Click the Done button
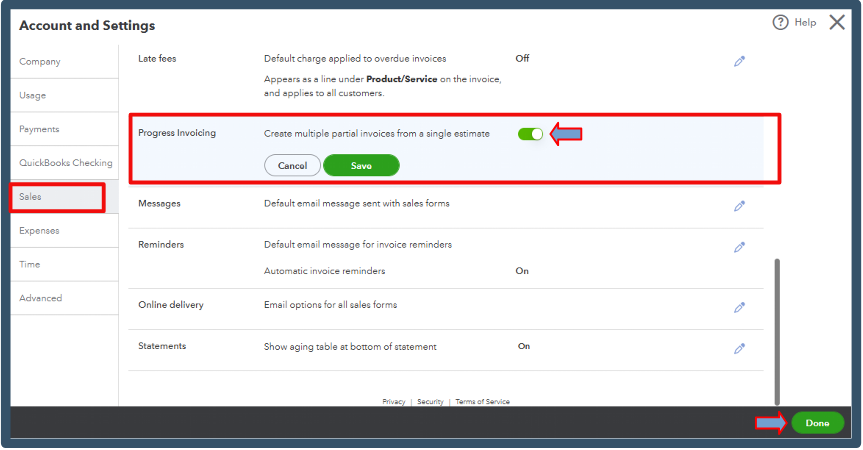863x450 pixels. pos(817,423)
